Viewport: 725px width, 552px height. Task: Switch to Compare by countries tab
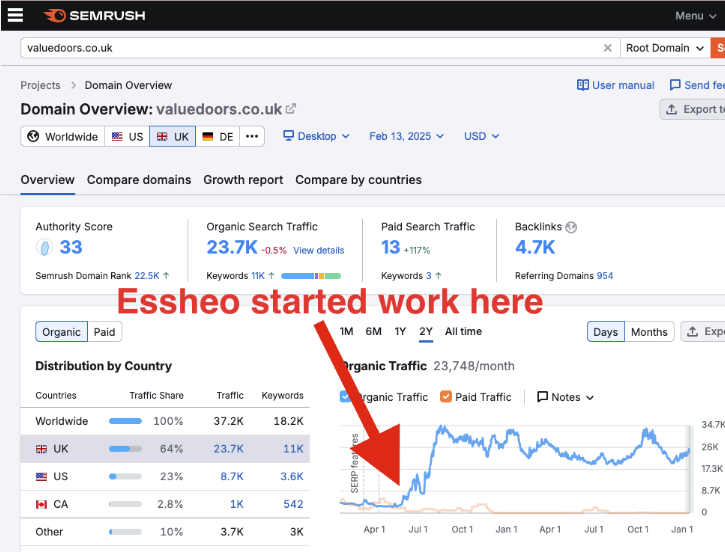pyautogui.click(x=358, y=180)
